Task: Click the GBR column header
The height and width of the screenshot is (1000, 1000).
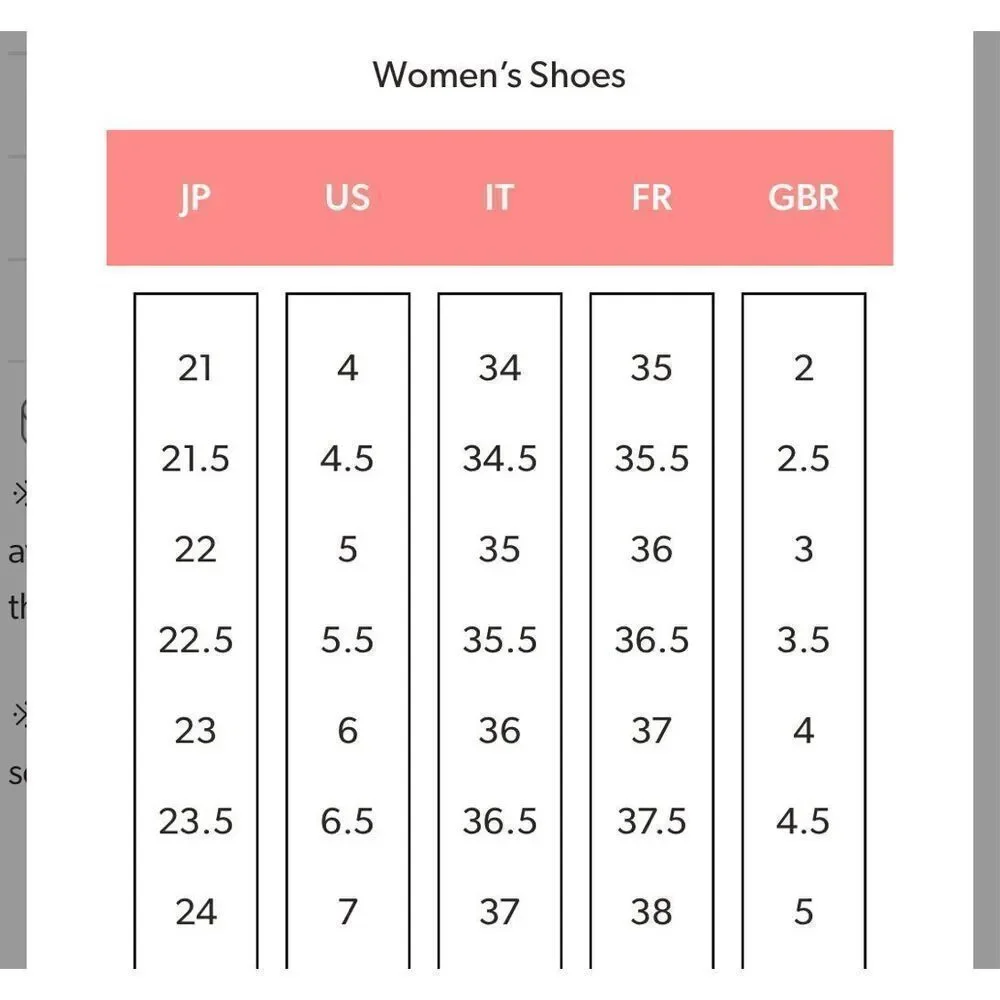Action: [x=804, y=197]
